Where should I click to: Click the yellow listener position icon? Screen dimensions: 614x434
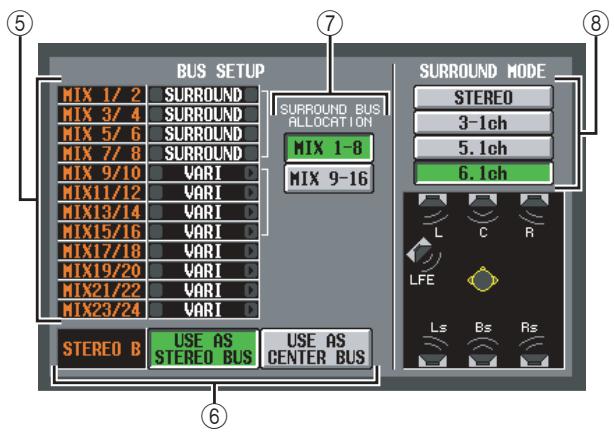pyautogui.click(x=483, y=279)
